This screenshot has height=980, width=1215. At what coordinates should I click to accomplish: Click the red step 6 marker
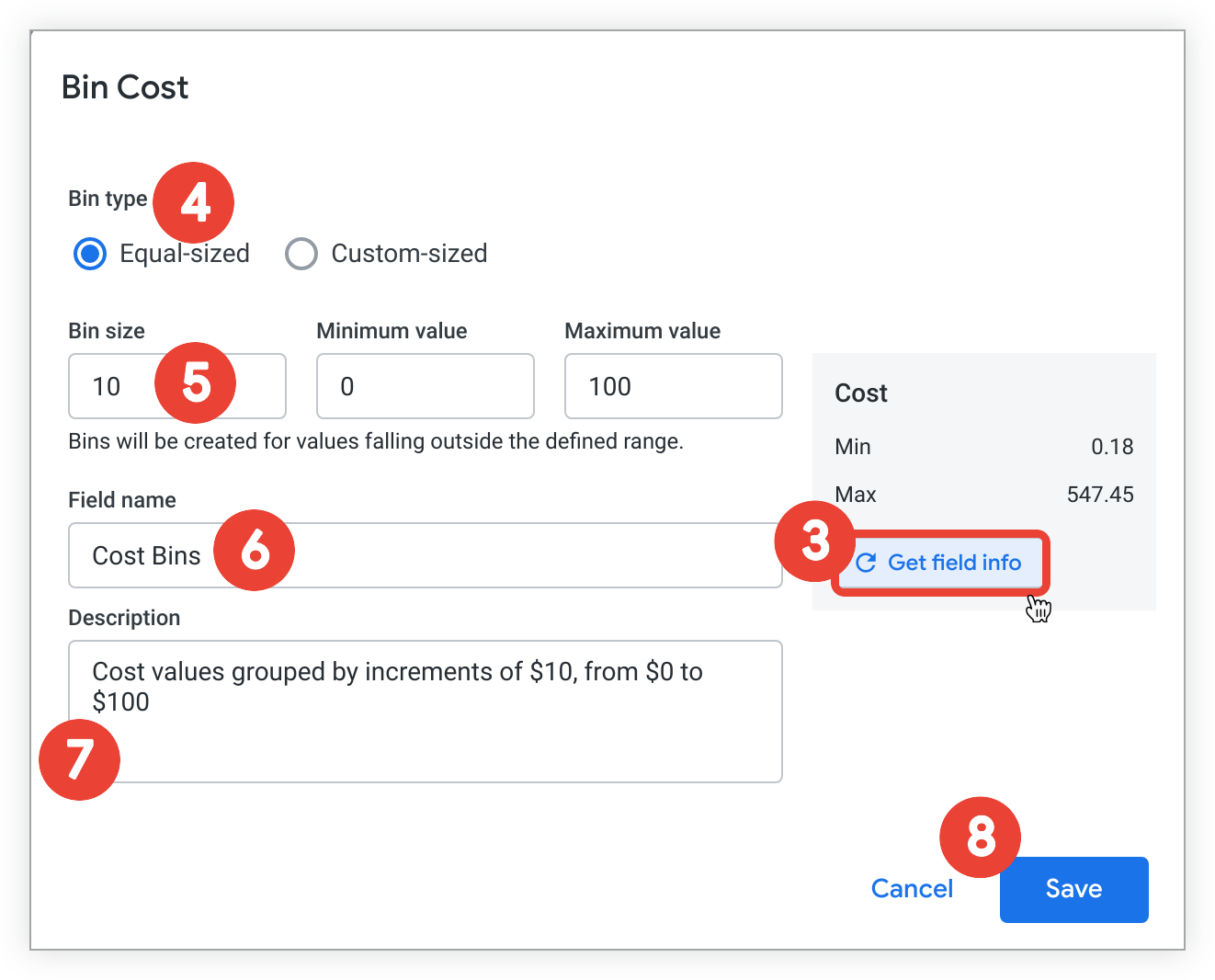(x=255, y=550)
